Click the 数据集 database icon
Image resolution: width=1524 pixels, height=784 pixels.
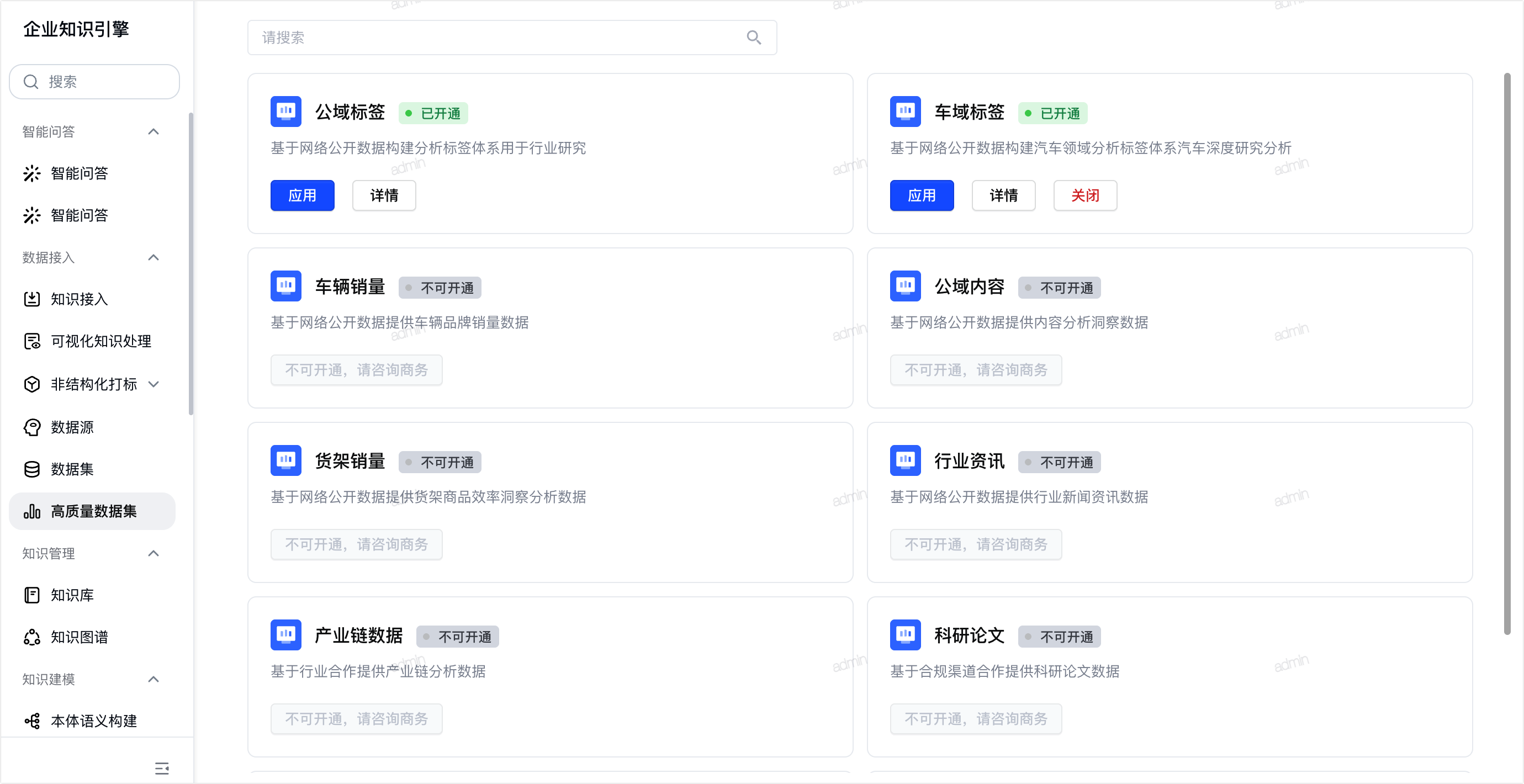point(32,469)
